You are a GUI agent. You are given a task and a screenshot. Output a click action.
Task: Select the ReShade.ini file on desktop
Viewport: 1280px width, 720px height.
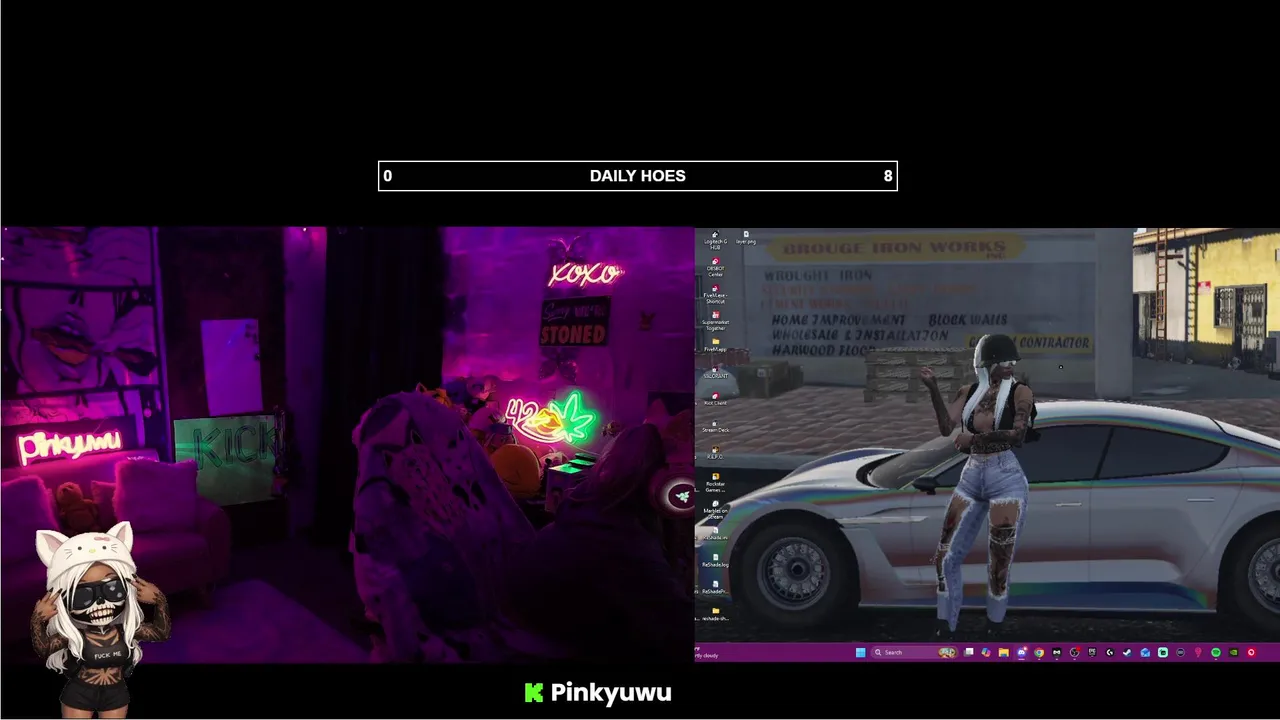[715, 533]
